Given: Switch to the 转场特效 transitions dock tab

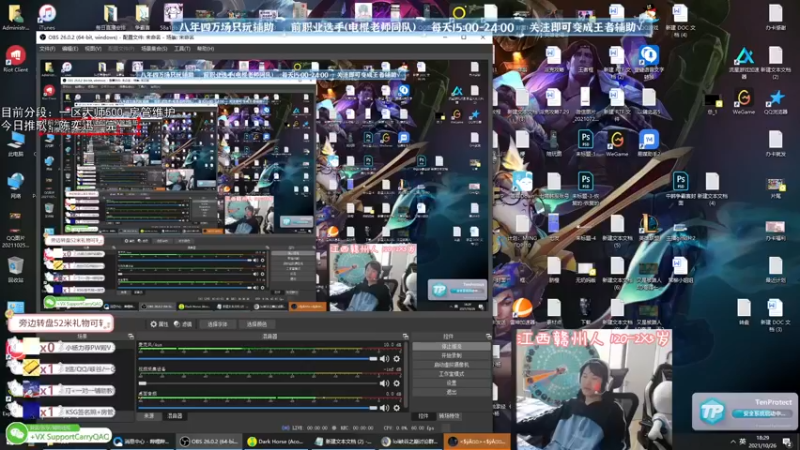Looking at the screenshot, I should [x=448, y=416].
